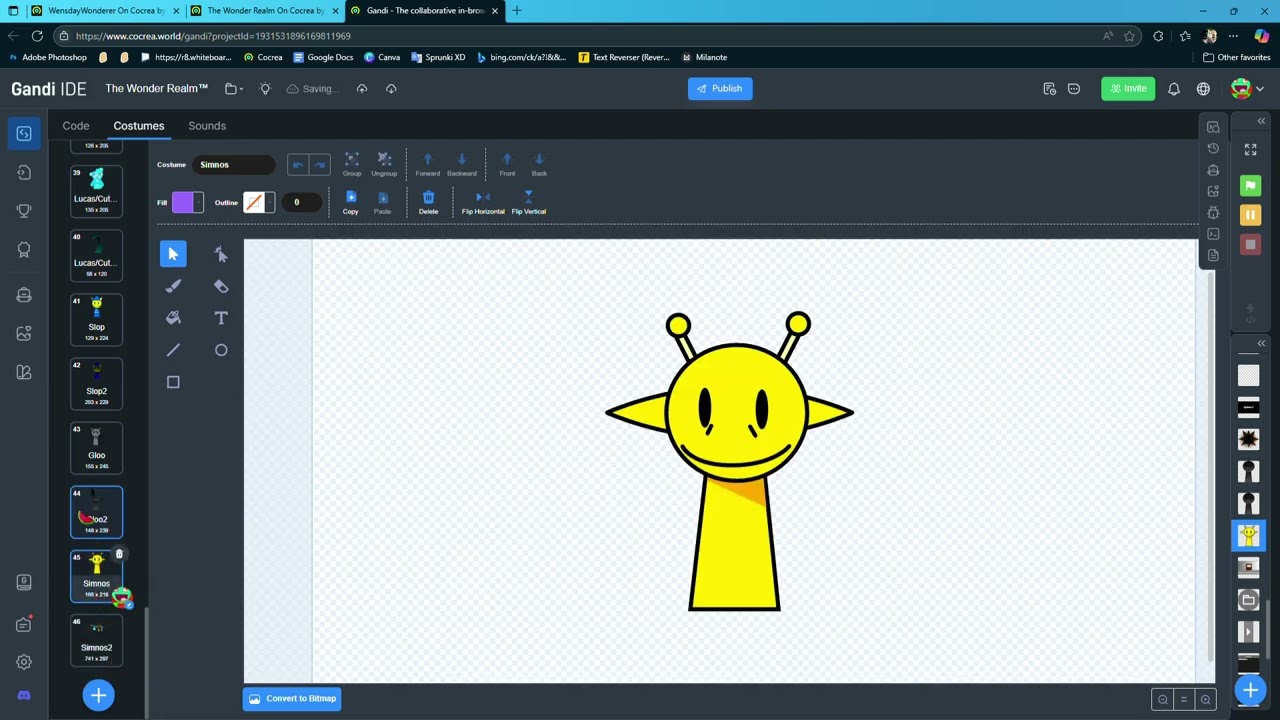Start project with green flag
The image size is (1280, 720).
click(1250, 186)
